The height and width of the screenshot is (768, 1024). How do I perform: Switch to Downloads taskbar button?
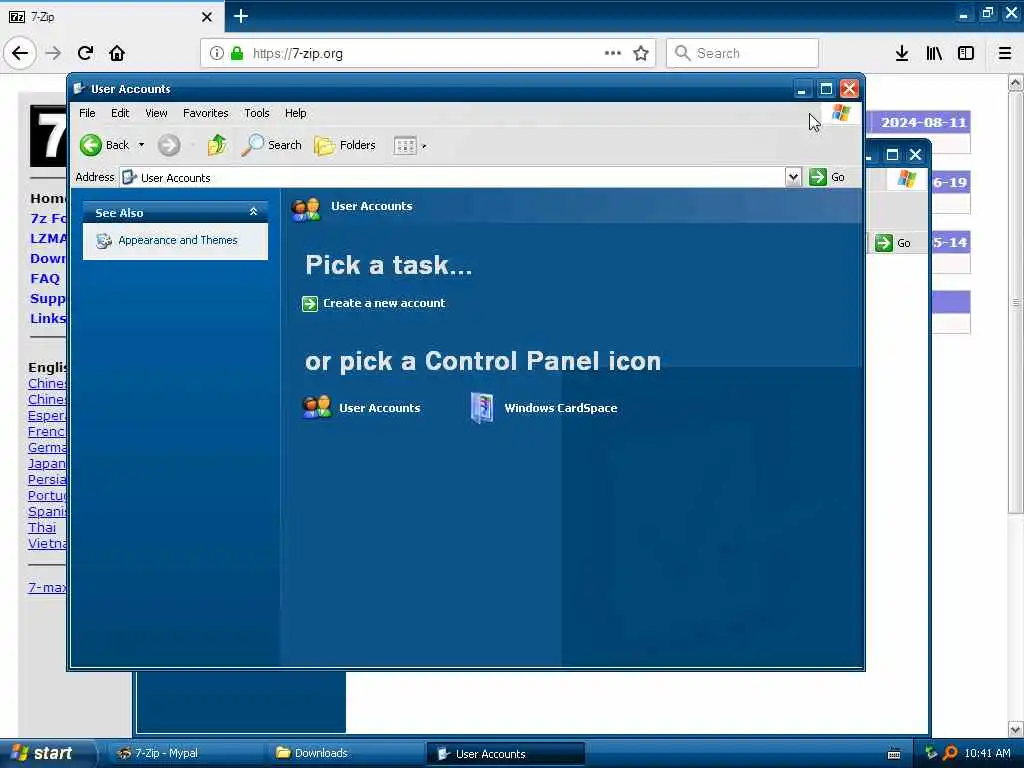click(345, 753)
